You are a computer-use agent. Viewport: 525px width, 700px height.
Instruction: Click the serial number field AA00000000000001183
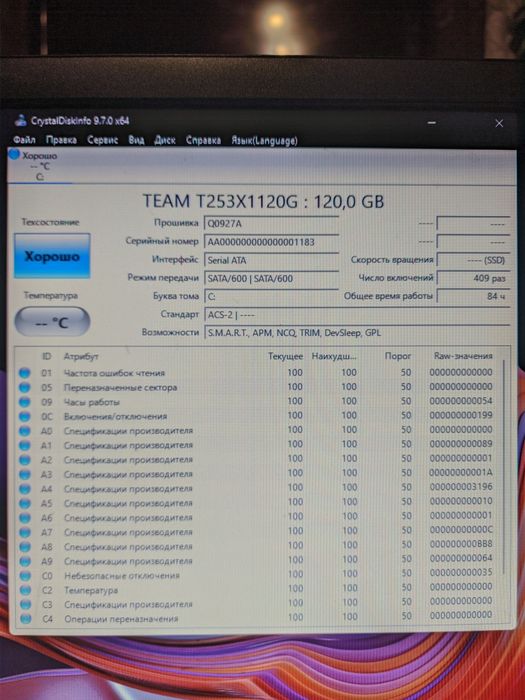coord(271,242)
